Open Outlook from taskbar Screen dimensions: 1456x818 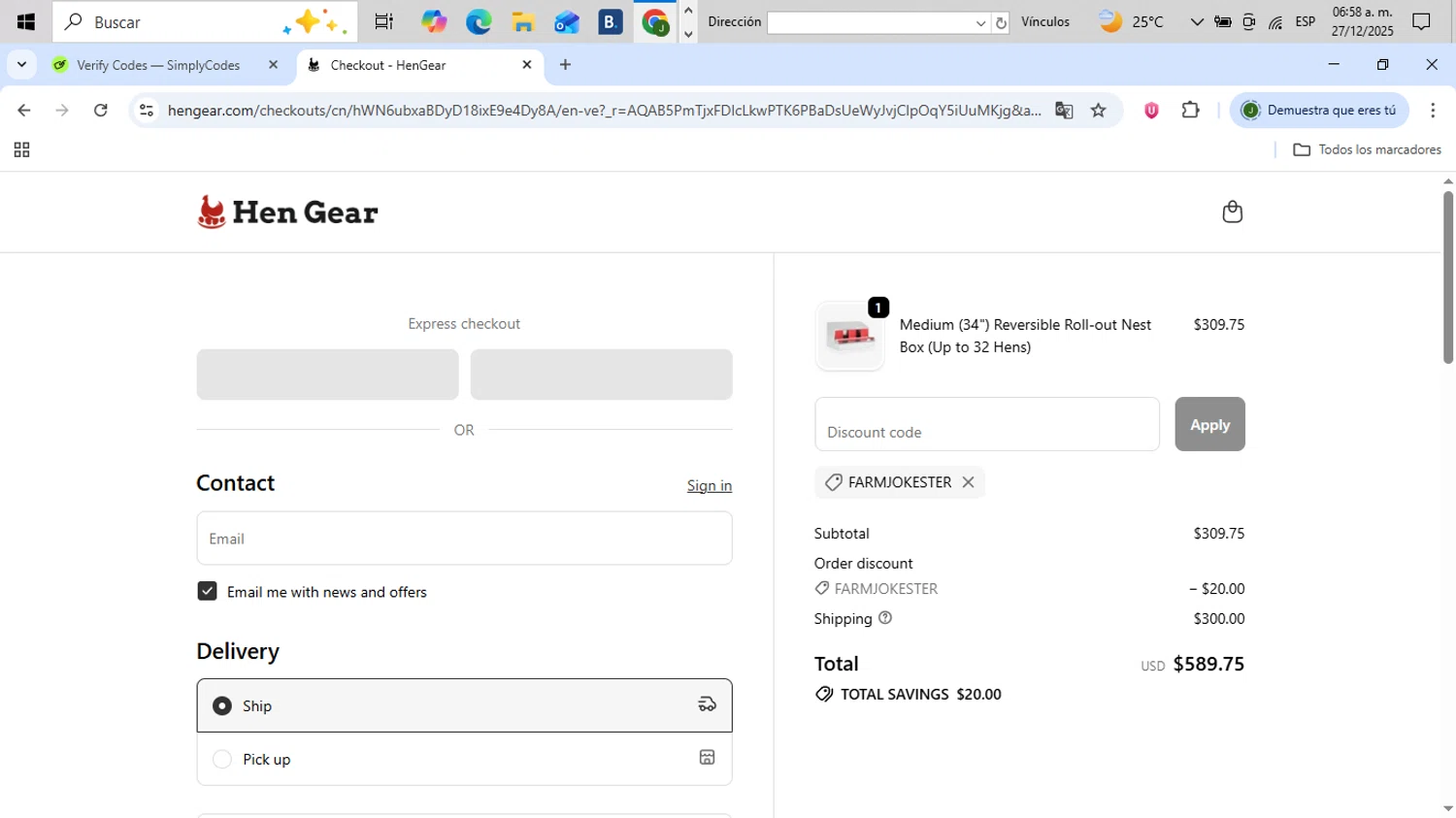click(x=567, y=21)
